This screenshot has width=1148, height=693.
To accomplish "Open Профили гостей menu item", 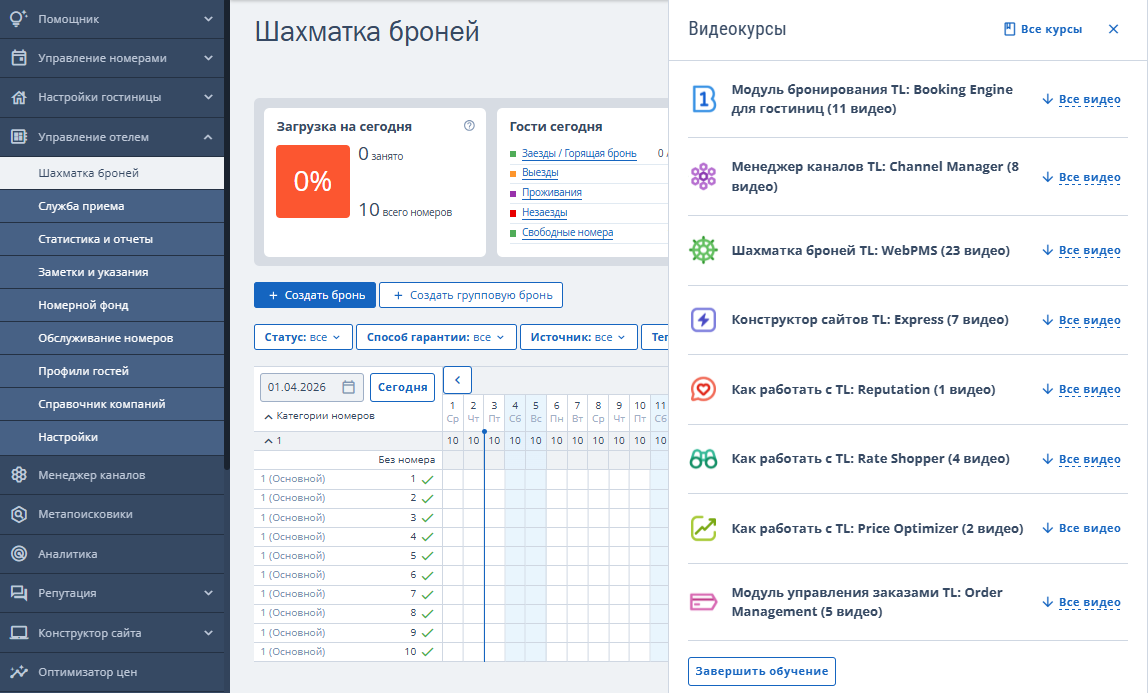I will 112,371.
